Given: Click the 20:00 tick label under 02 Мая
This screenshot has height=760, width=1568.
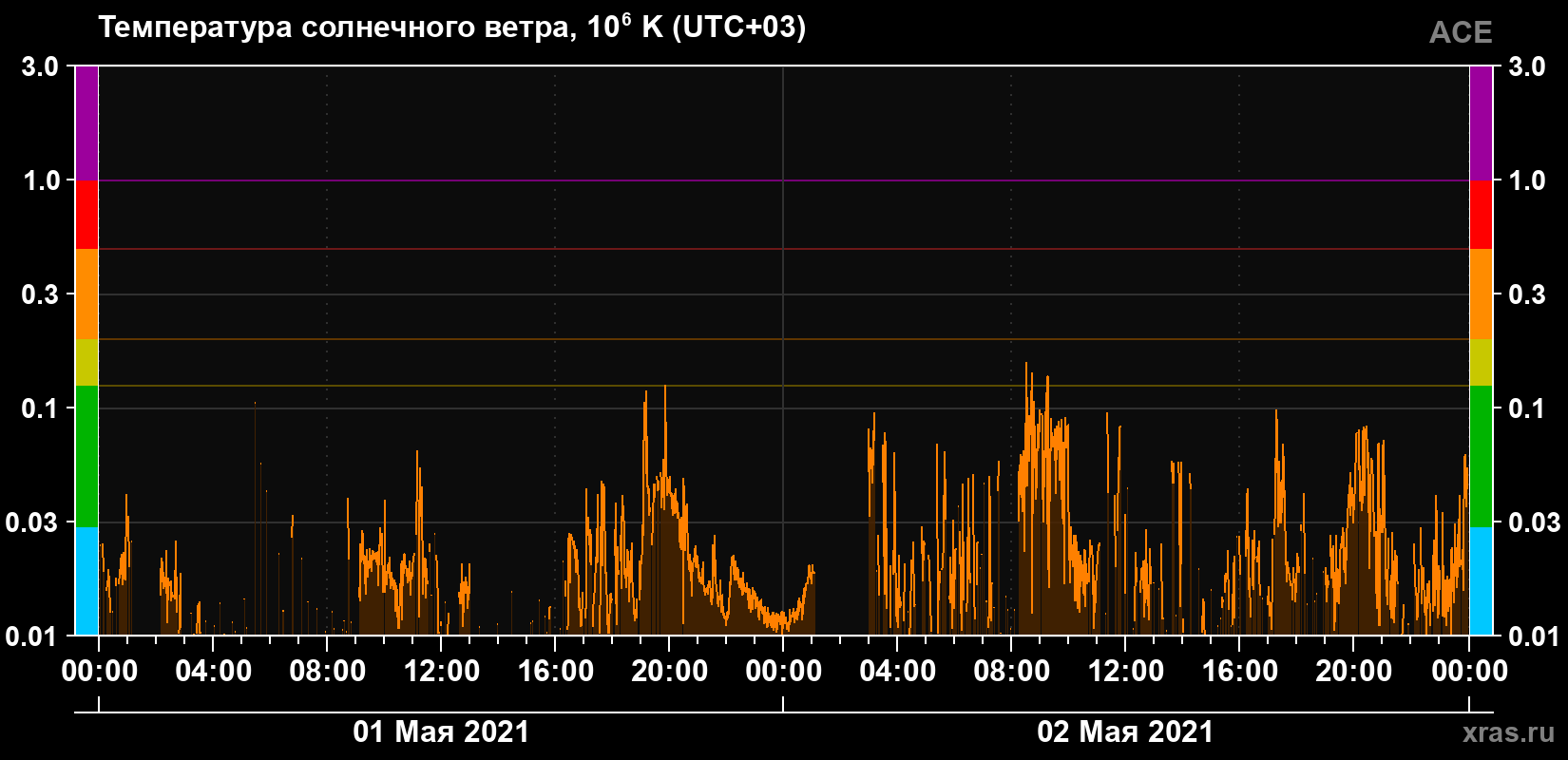Looking at the screenshot, I should (x=1354, y=672).
